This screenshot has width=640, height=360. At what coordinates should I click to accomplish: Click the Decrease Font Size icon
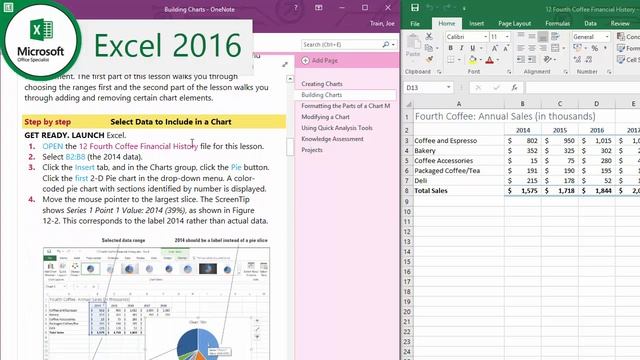(506, 48)
